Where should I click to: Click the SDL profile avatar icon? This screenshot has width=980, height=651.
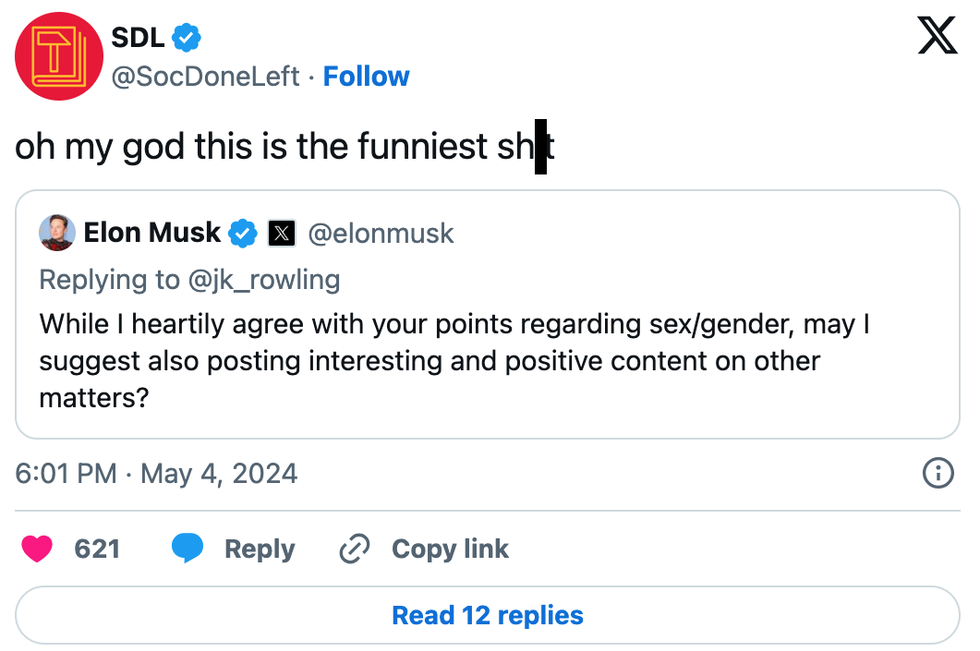click(59, 56)
